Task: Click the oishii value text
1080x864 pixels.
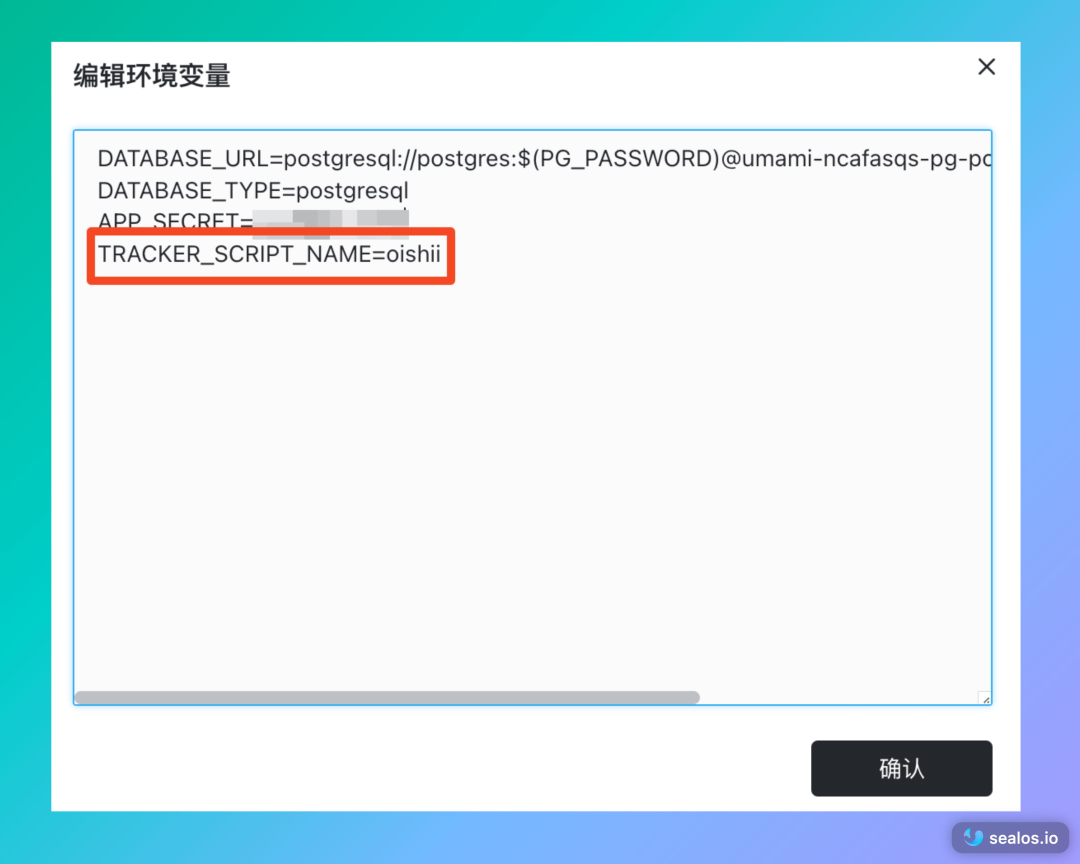Action: [413, 254]
